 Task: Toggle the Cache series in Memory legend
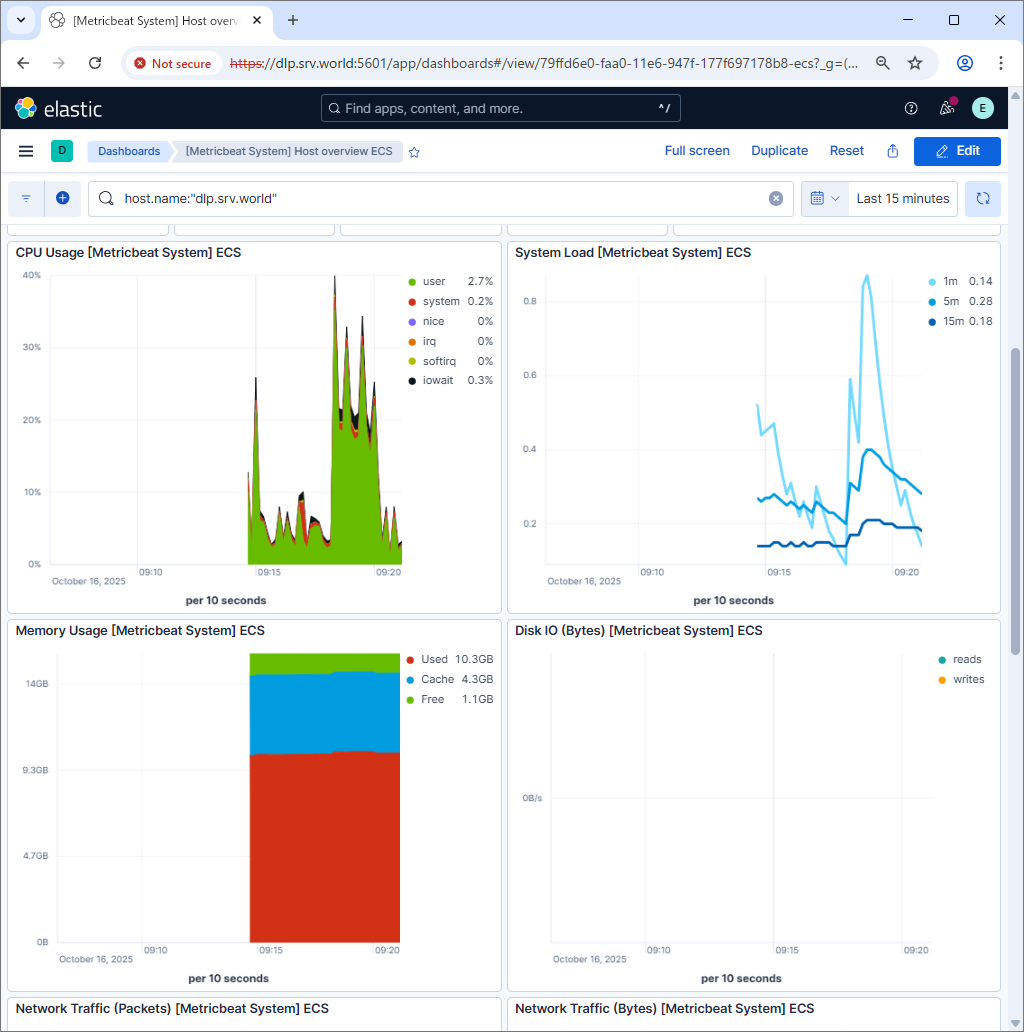[x=437, y=680]
